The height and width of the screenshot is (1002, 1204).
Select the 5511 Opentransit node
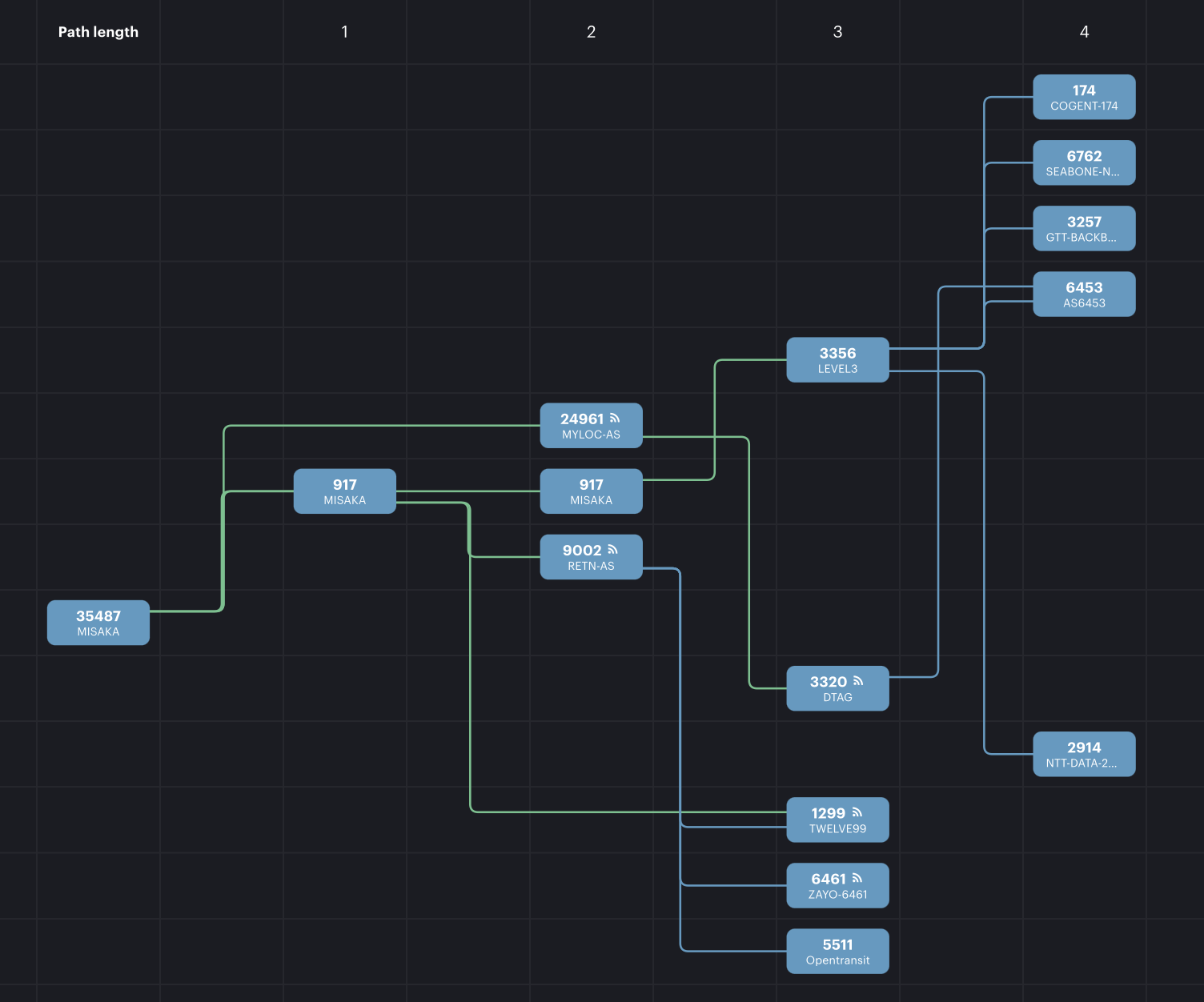(x=837, y=951)
